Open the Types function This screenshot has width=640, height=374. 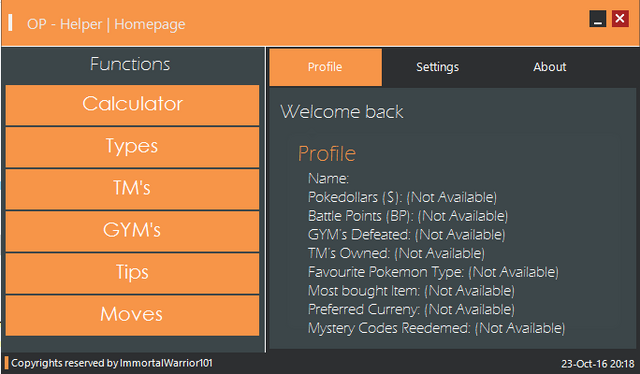pyautogui.click(x=132, y=147)
